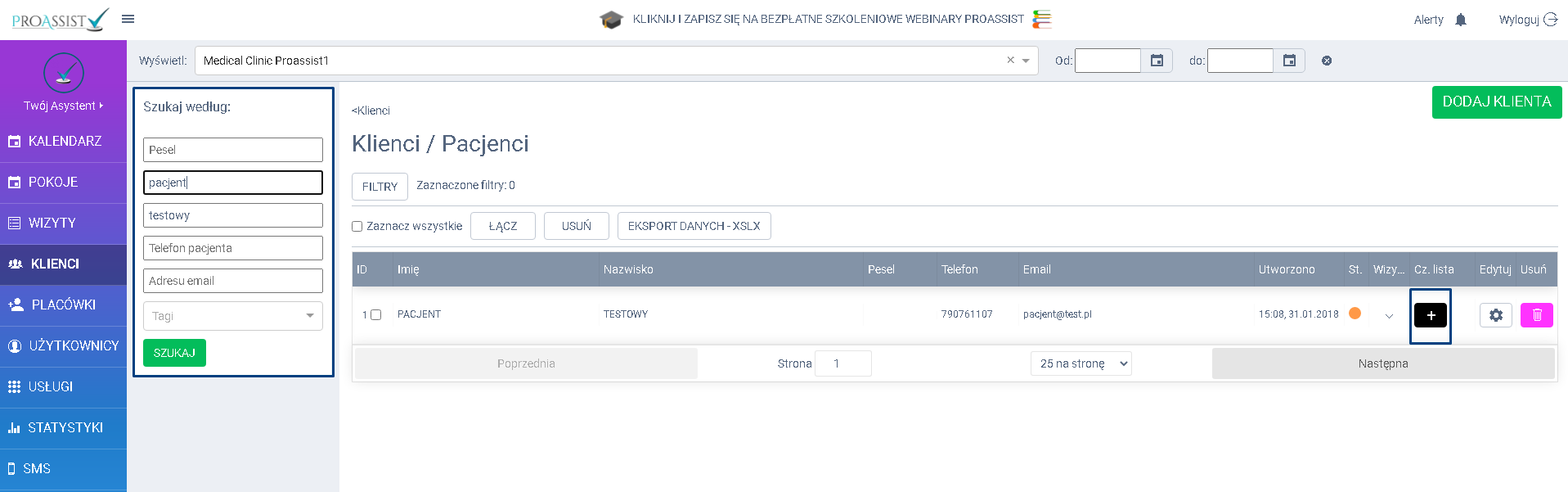Focus the 'Adresu email' field

(233, 281)
